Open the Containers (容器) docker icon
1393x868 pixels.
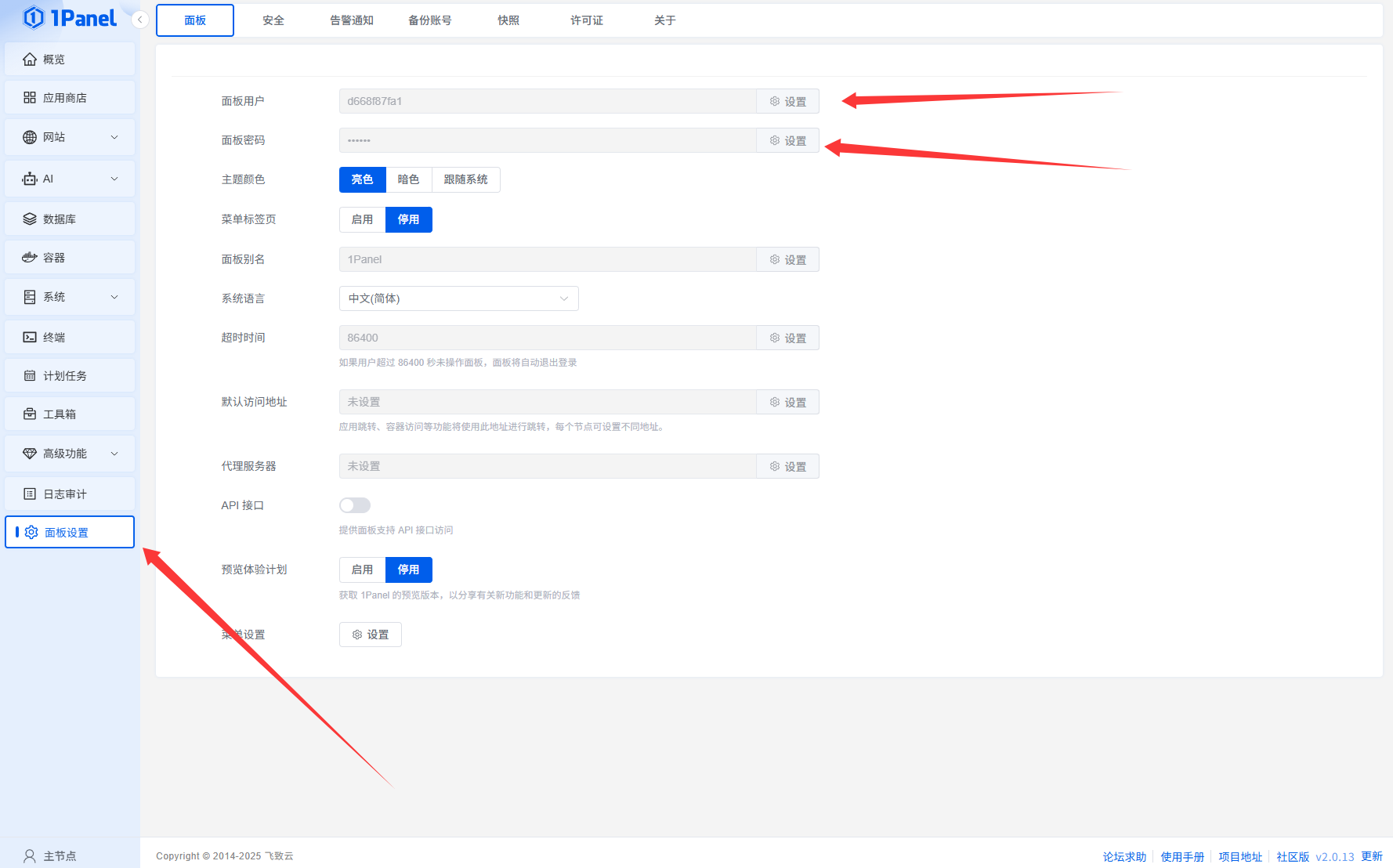(x=30, y=258)
